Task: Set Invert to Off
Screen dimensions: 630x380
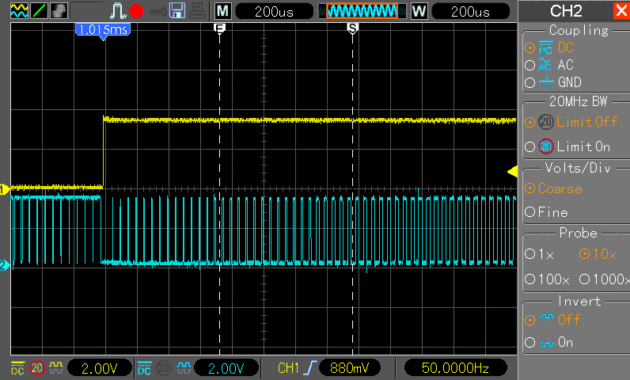Action: [x=552, y=320]
